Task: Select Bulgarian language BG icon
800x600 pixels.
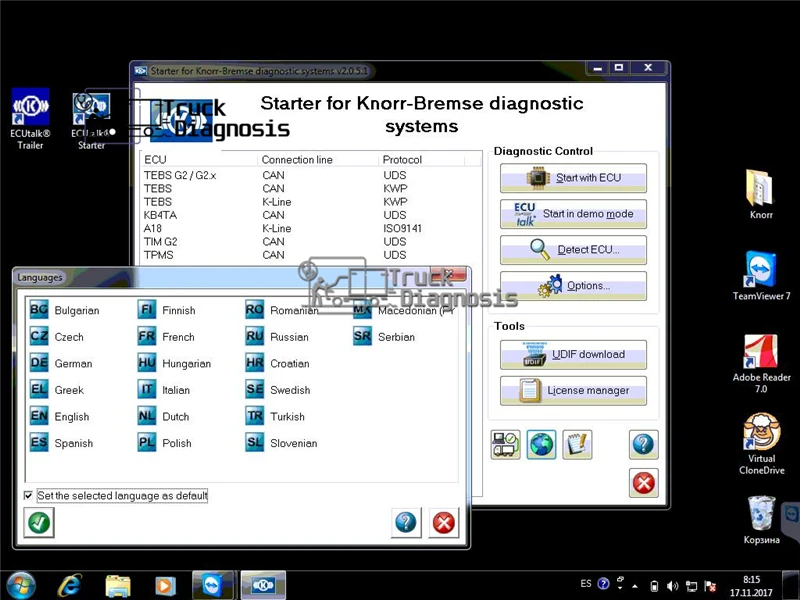Action: point(39,310)
